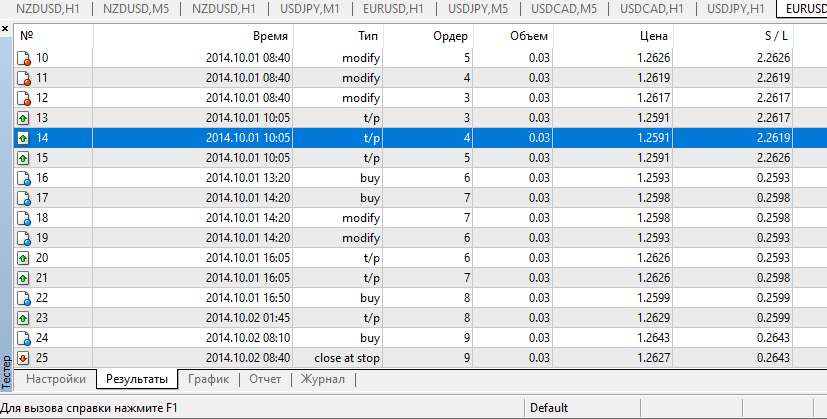Open the Журнал tab
This screenshot has height=419, width=827.
(x=323, y=379)
